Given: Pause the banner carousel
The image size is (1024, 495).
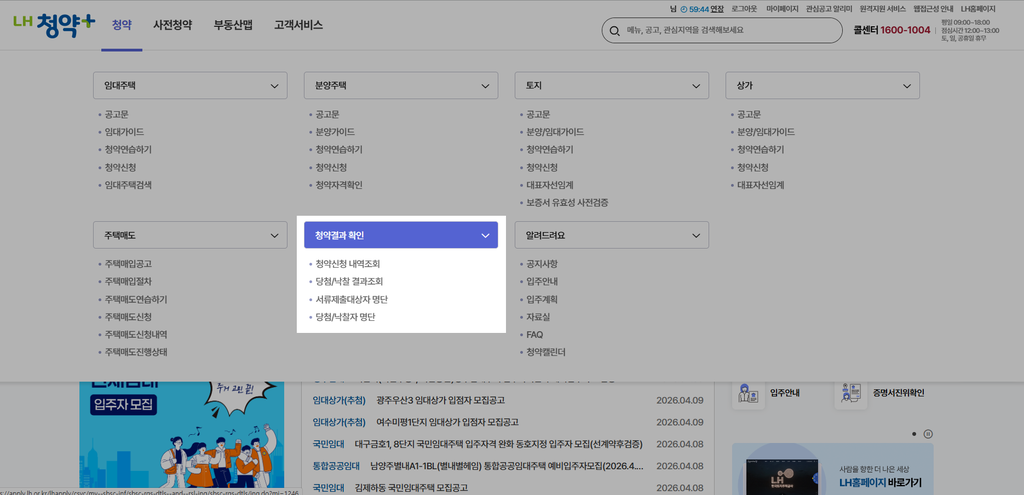Looking at the screenshot, I should (929, 434).
